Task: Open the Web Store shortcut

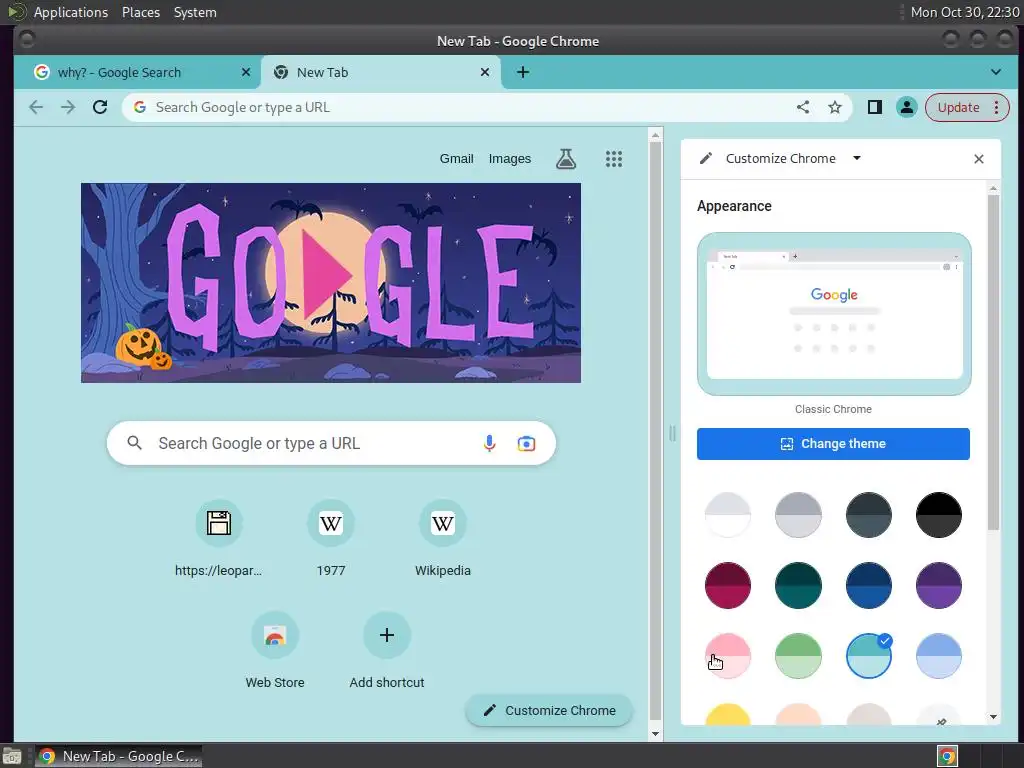Action: 275,651
